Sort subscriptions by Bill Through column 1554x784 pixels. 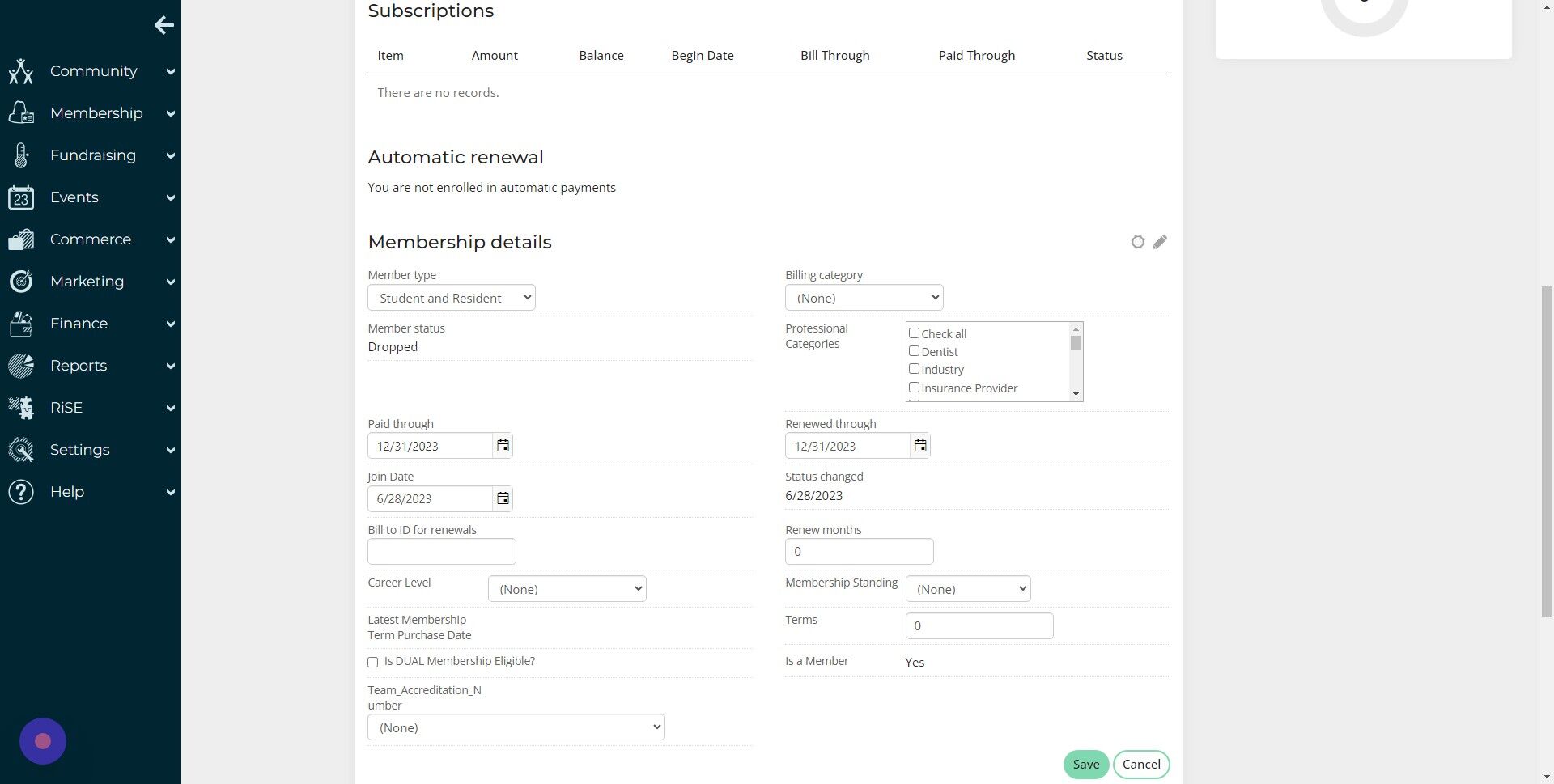click(x=835, y=55)
